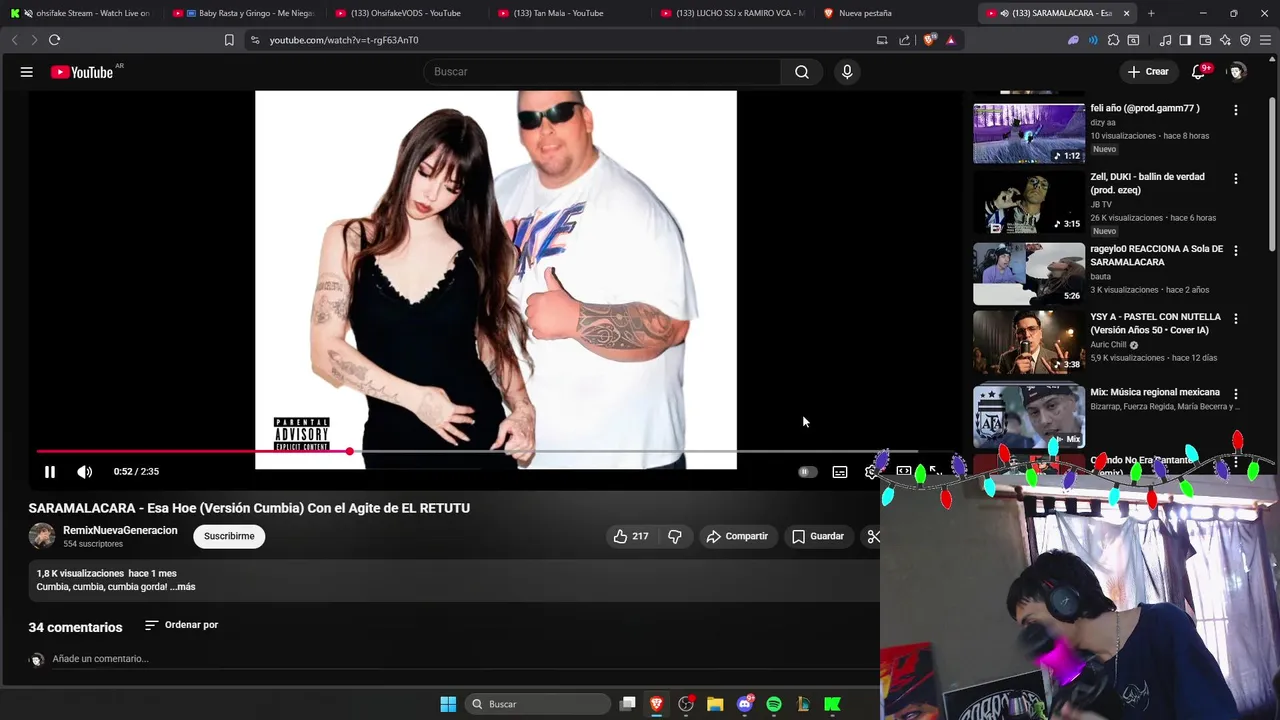Open a new browser tab with plus
1280x720 pixels.
click(x=1151, y=13)
